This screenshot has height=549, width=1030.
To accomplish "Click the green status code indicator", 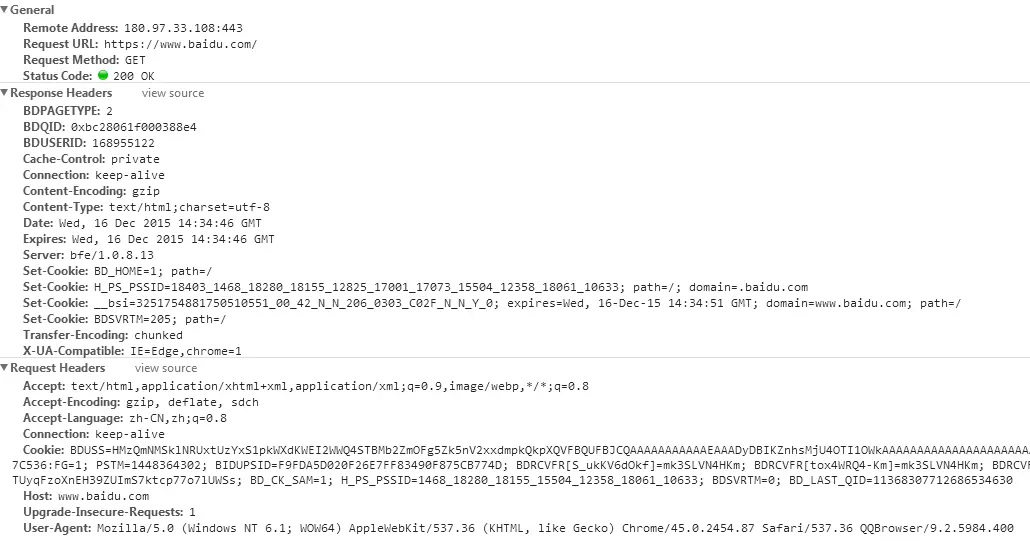I will (103, 76).
